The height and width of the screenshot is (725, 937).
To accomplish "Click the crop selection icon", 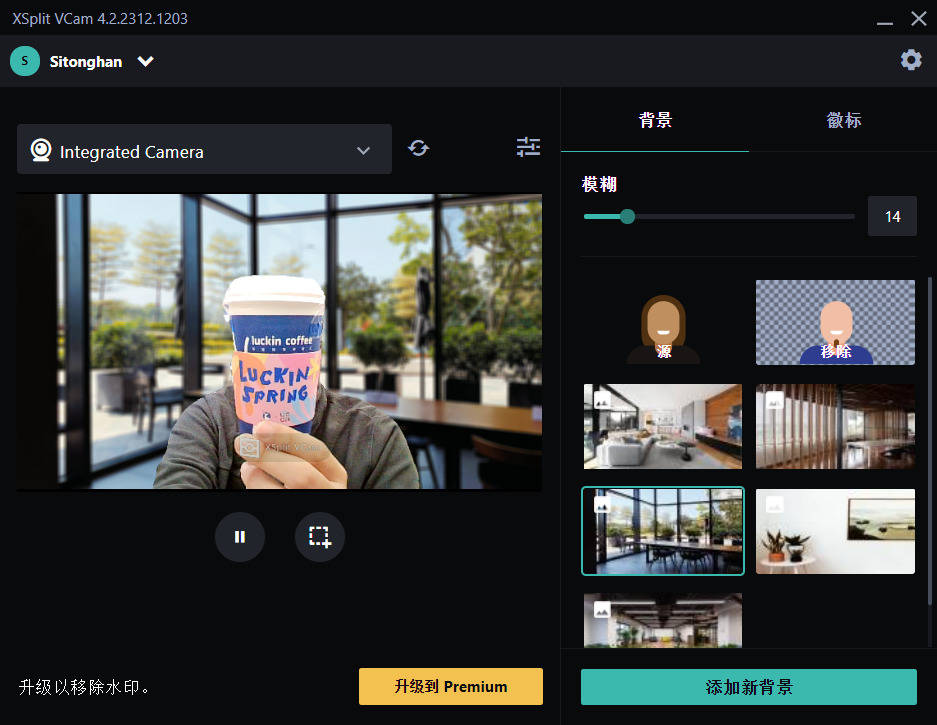I will (320, 537).
